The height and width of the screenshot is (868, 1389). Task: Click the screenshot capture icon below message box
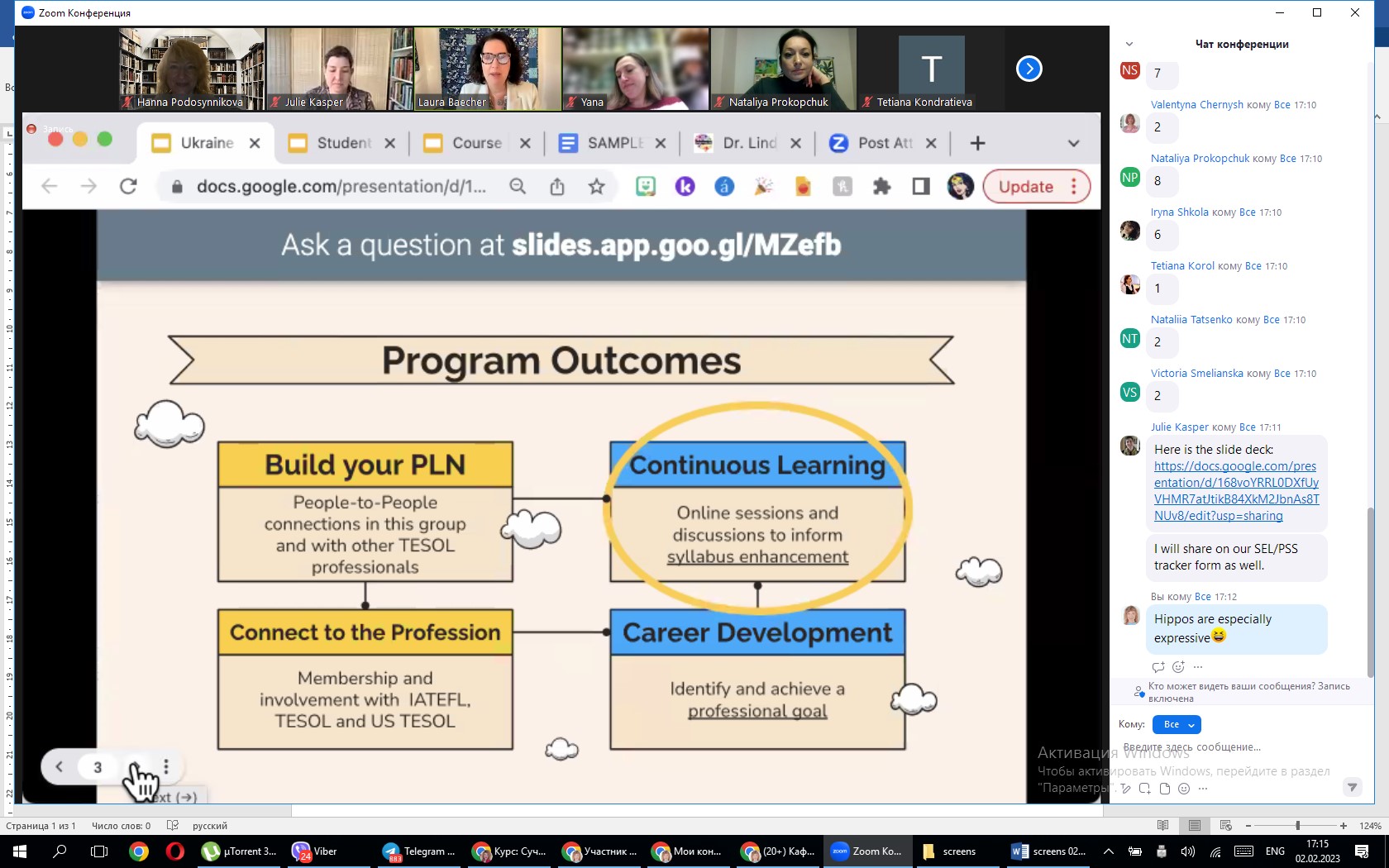pyautogui.click(x=1144, y=789)
